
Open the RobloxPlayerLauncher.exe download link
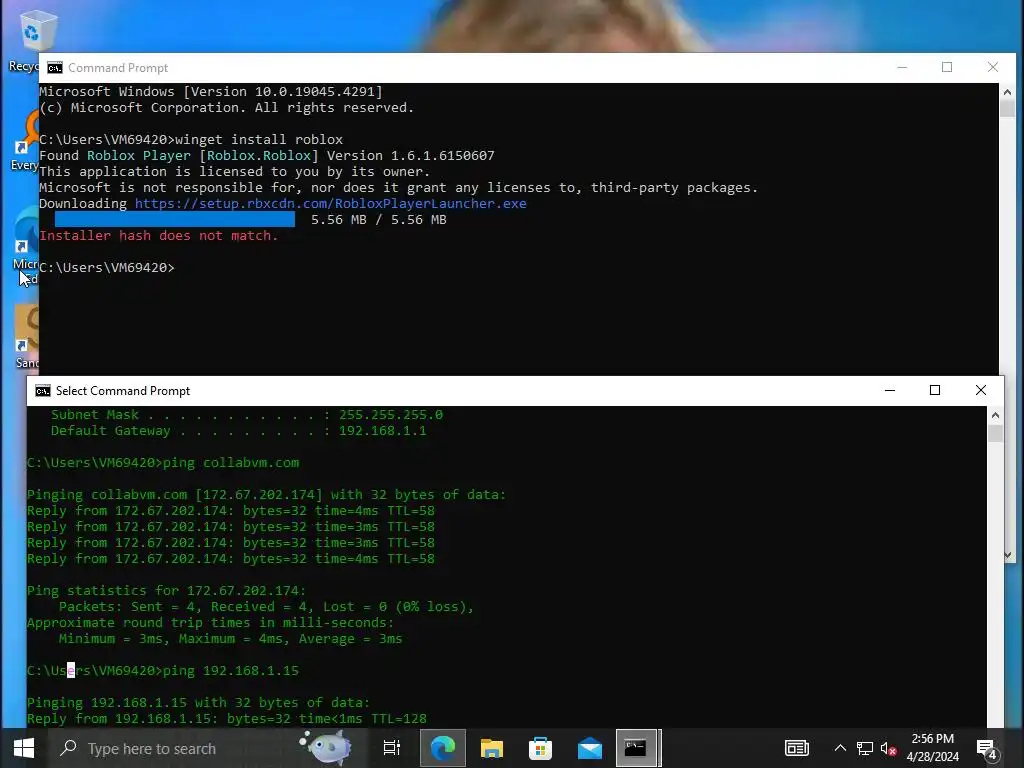point(330,204)
